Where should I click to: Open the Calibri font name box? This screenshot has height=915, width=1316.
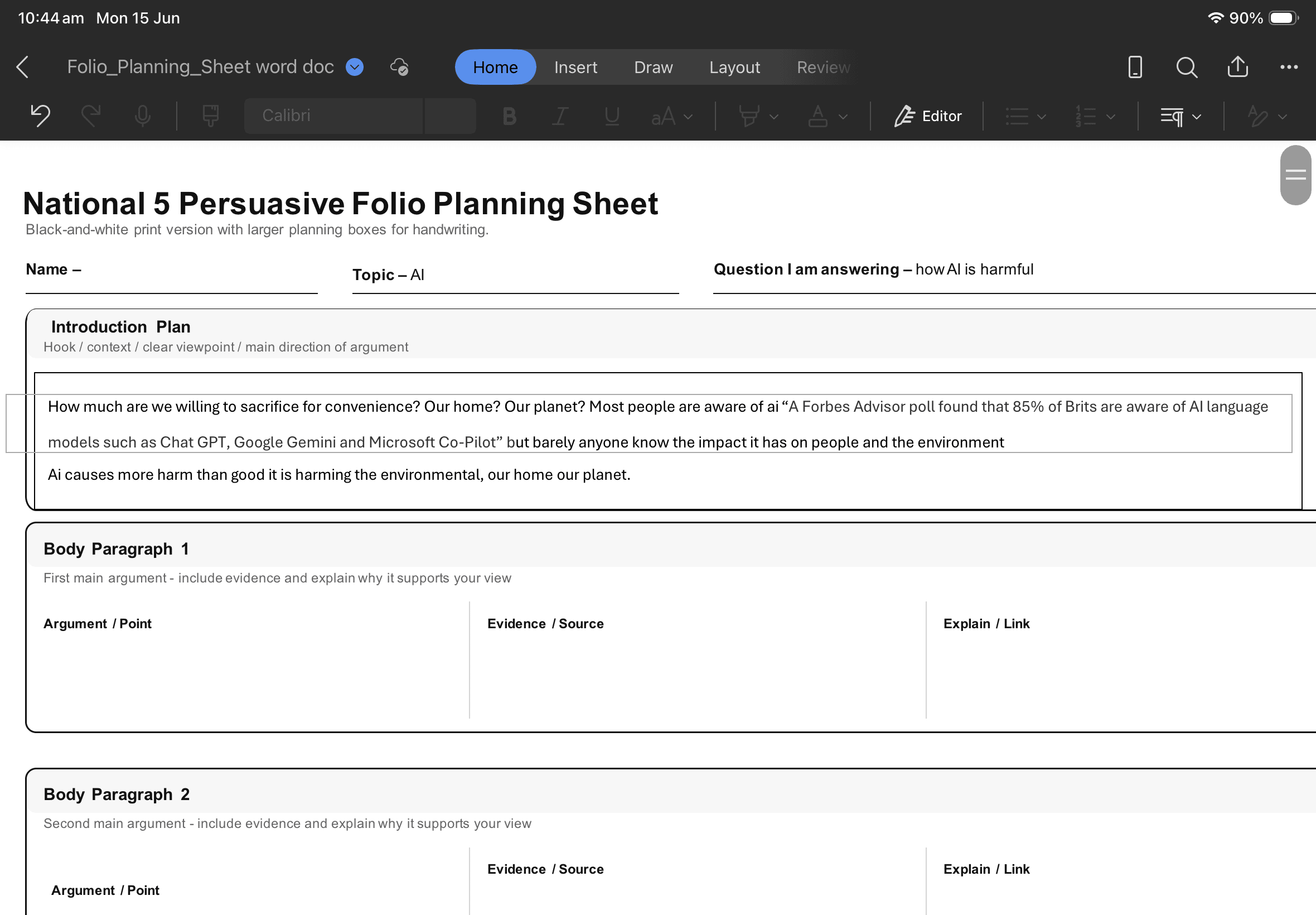pyautogui.click(x=333, y=116)
